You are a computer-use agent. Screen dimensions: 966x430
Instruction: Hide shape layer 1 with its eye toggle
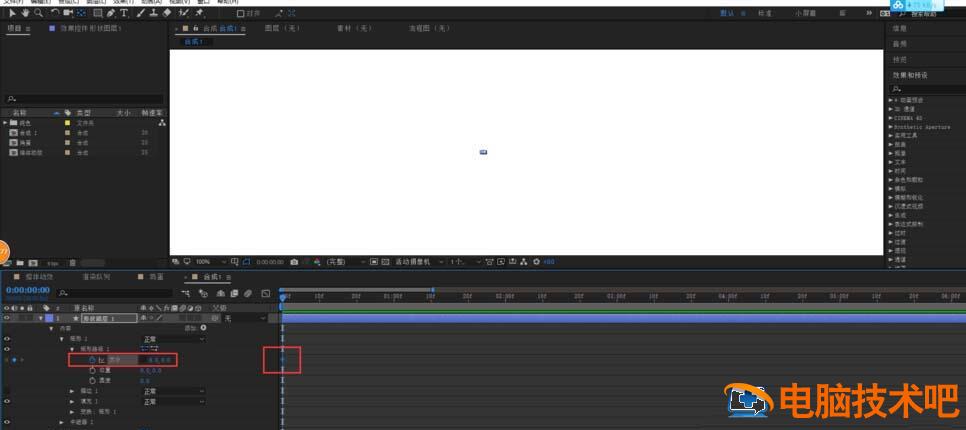pos(7,318)
